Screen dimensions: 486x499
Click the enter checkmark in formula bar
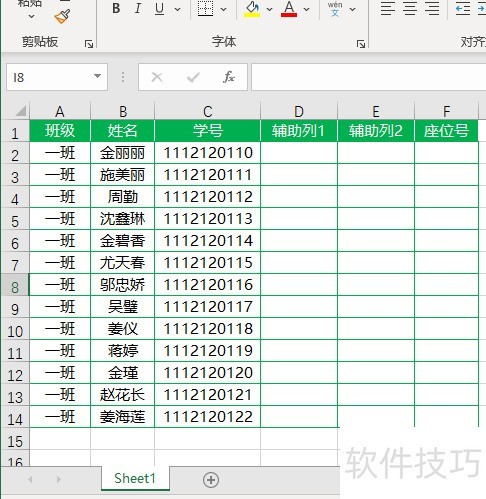[x=193, y=77]
